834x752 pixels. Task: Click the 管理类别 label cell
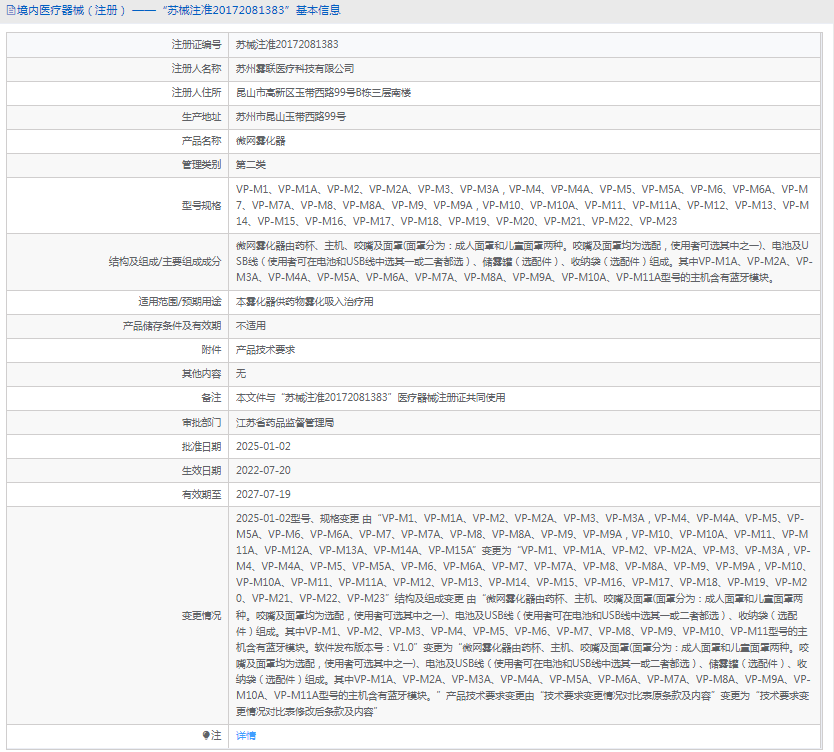[x=118, y=165]
